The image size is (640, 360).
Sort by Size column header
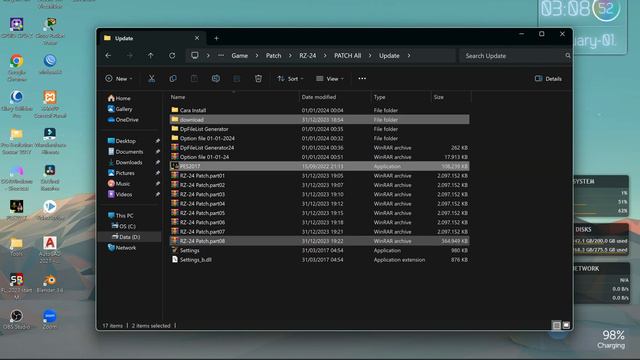point(439,97)
